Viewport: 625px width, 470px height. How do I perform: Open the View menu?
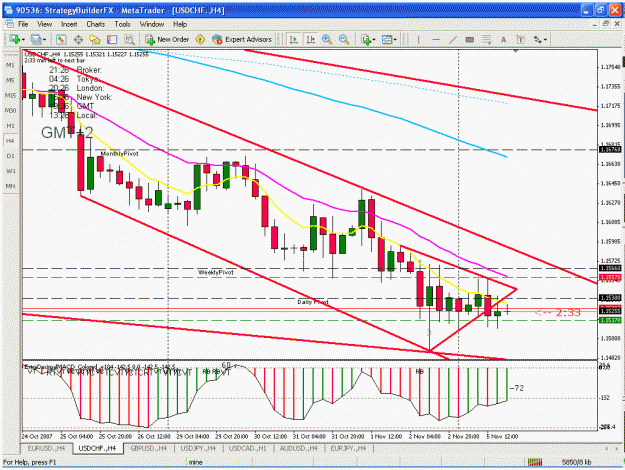(x=44, y=24)
